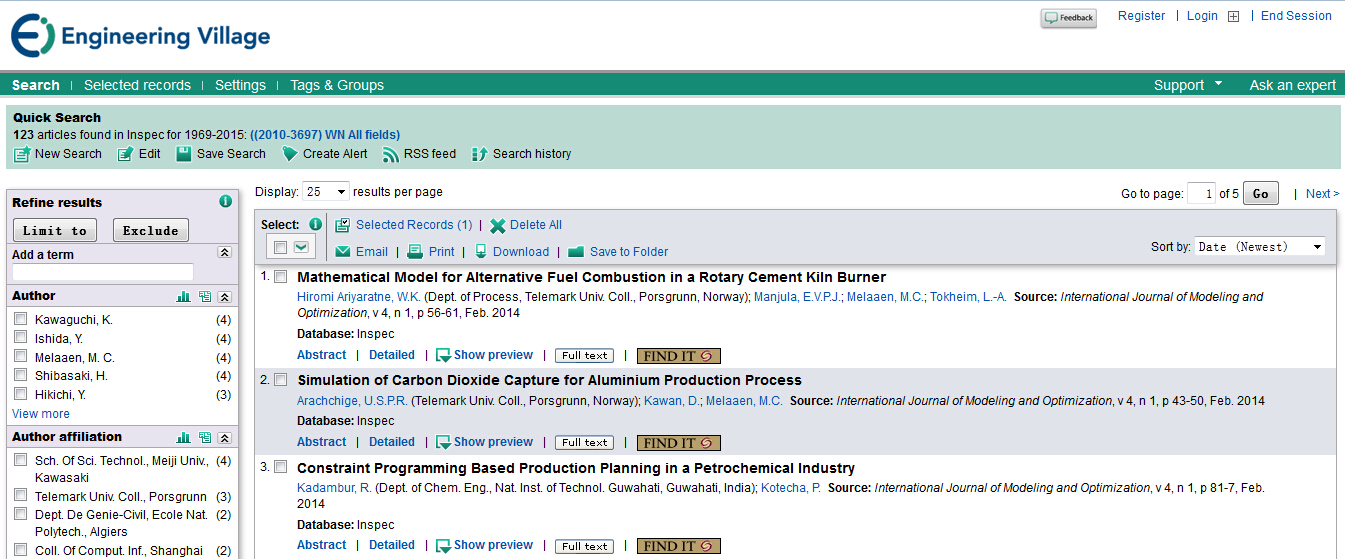Select record 1 checkbox

tap(281, 277)
